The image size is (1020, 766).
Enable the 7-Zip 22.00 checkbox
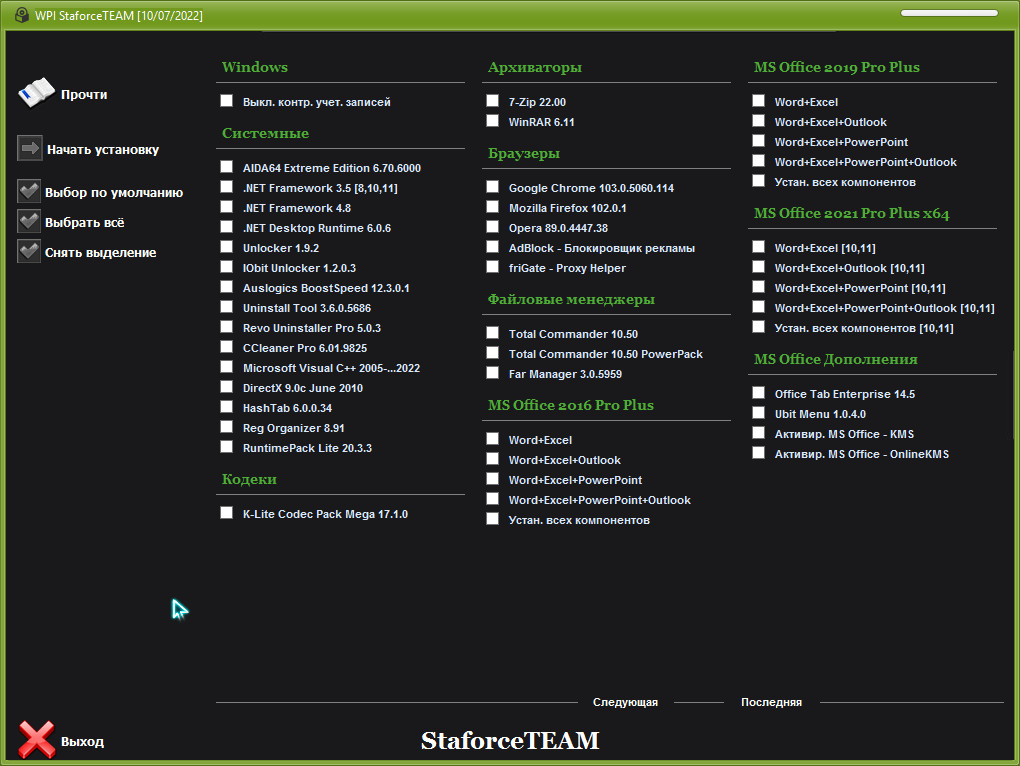[x=492, y=101]
